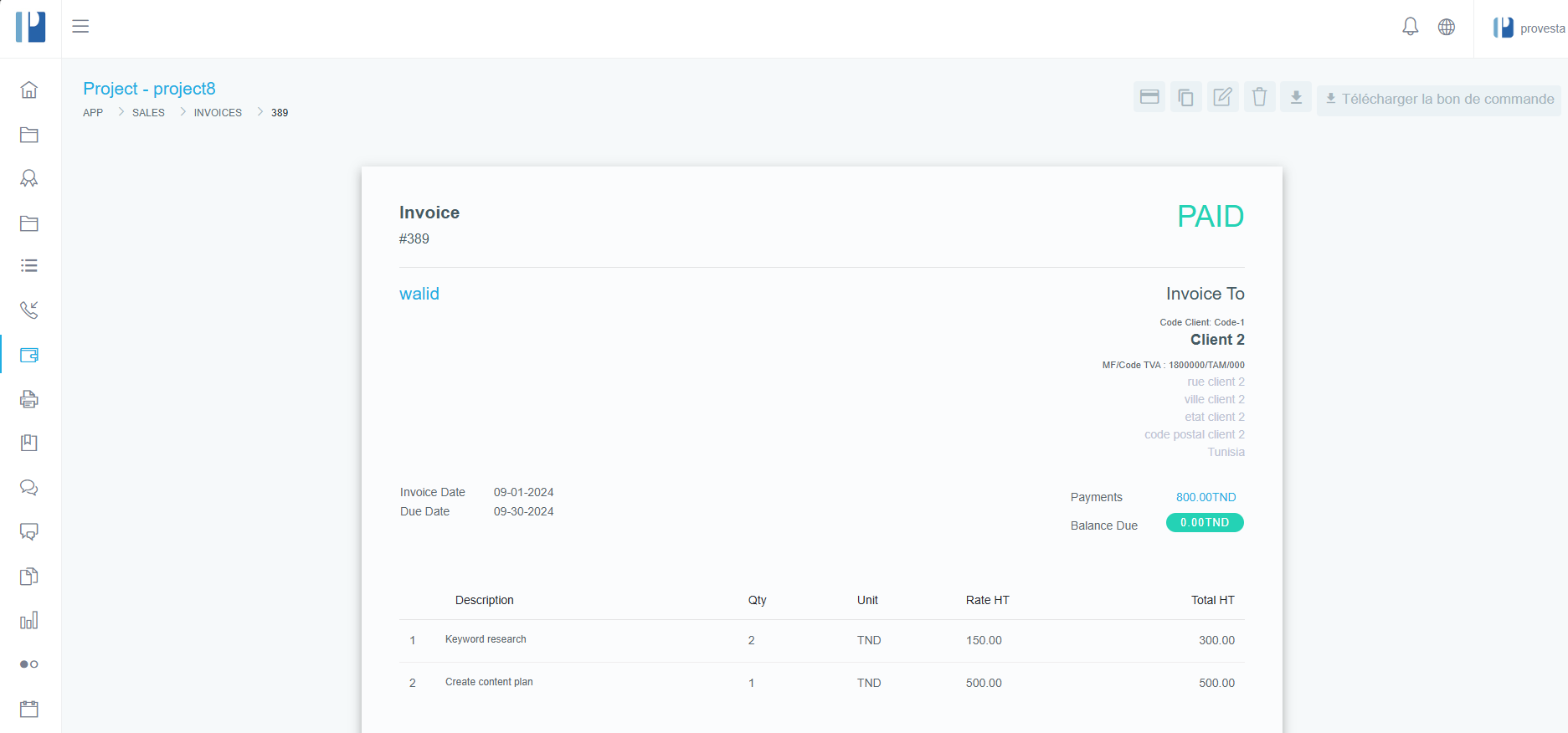Viewport: 1568px width, 733px height.
Task: Open the calls phone icon in sidebar
Action: point(29,310)
